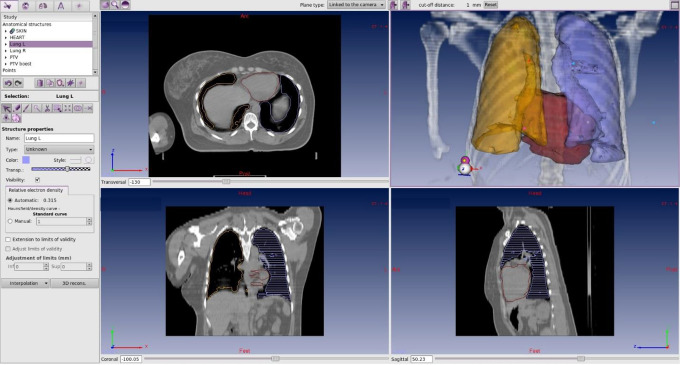
Task: Select the magnifier tool in contour tools
Action: click(x=37, y=108)
